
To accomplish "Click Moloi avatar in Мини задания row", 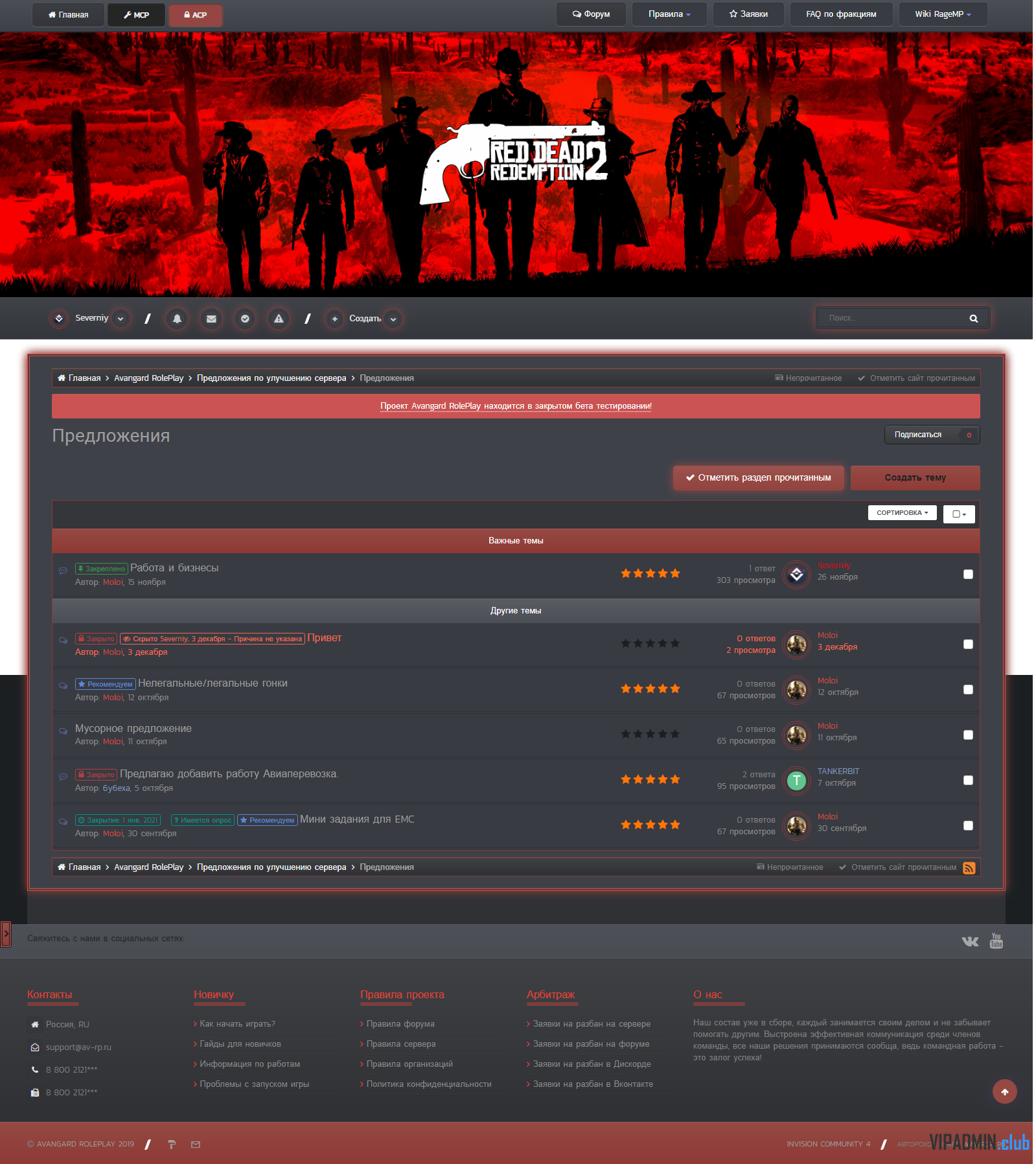I will point(796,826).
